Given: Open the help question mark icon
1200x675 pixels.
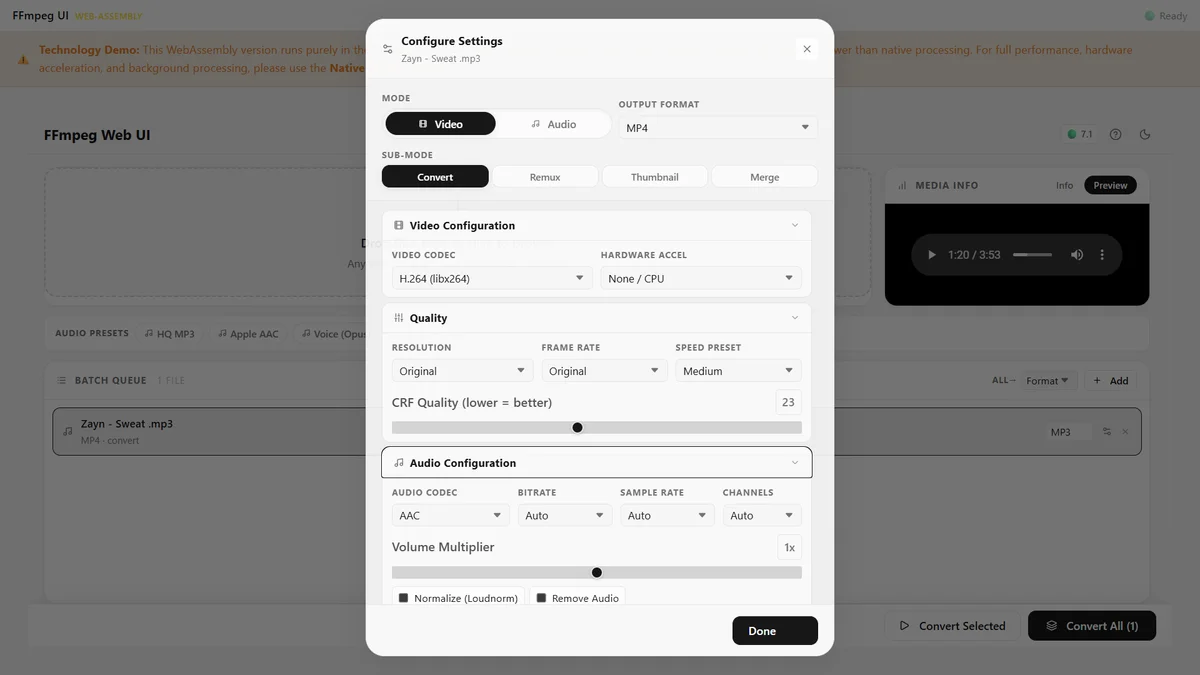Looking at the screenshot, I should (1116, 134).
